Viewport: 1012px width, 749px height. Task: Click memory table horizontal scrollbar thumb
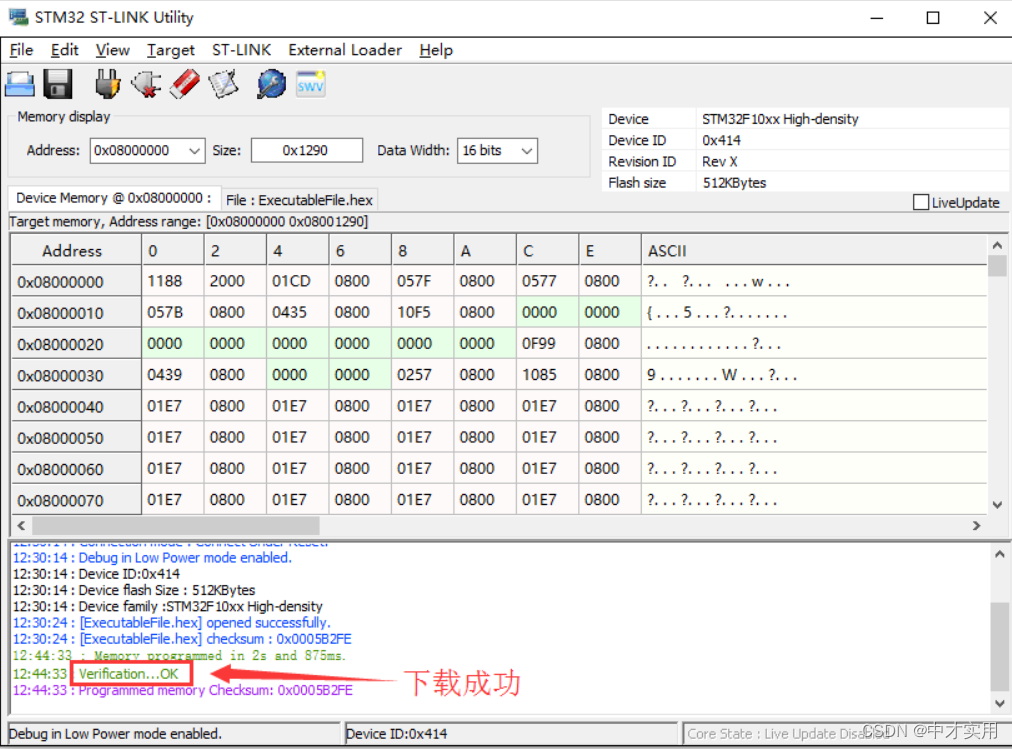tap(176, 526)
